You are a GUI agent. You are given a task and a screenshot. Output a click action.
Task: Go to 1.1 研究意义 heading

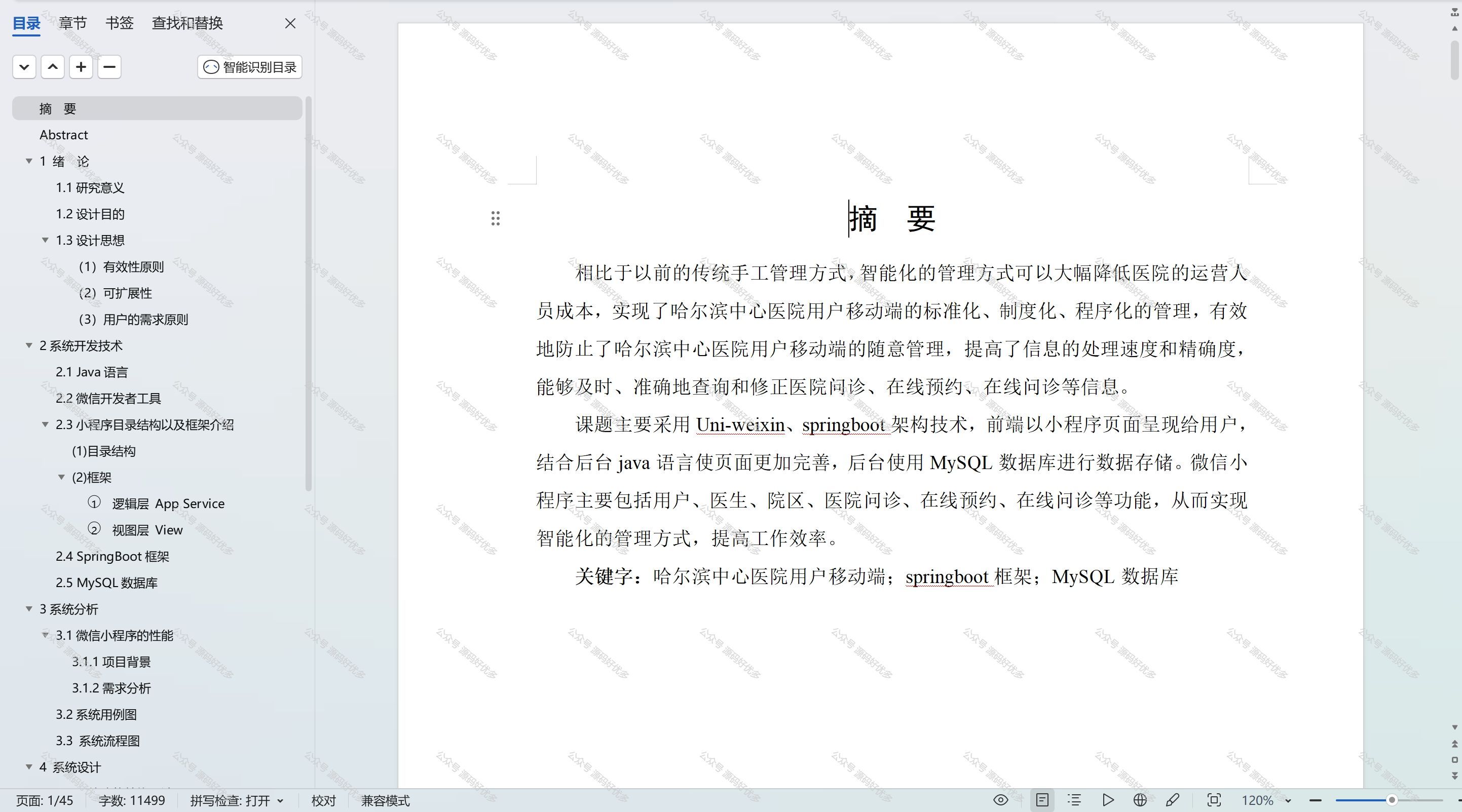(x=90, y=188)
